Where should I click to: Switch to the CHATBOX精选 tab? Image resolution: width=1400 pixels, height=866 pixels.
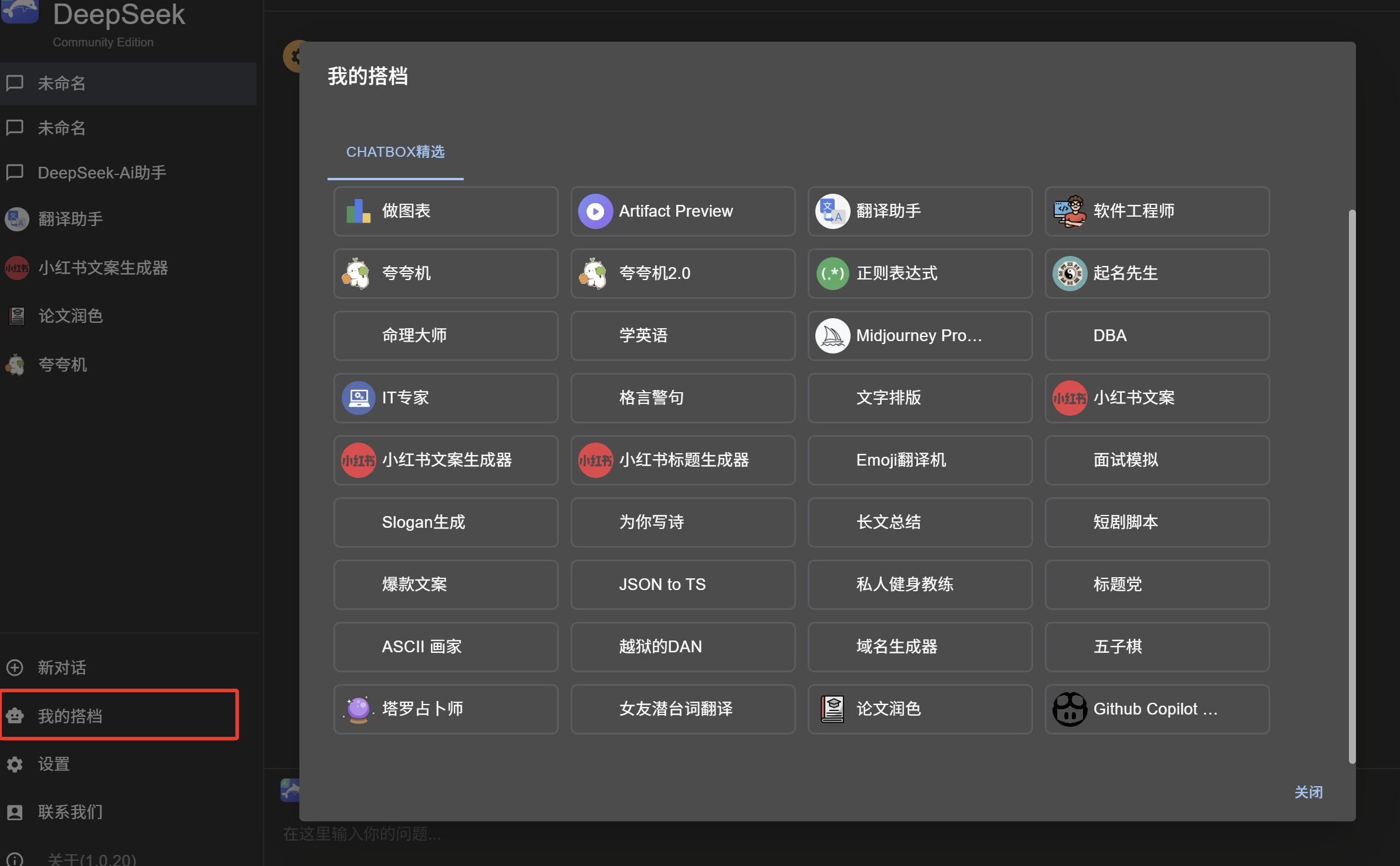395,152
